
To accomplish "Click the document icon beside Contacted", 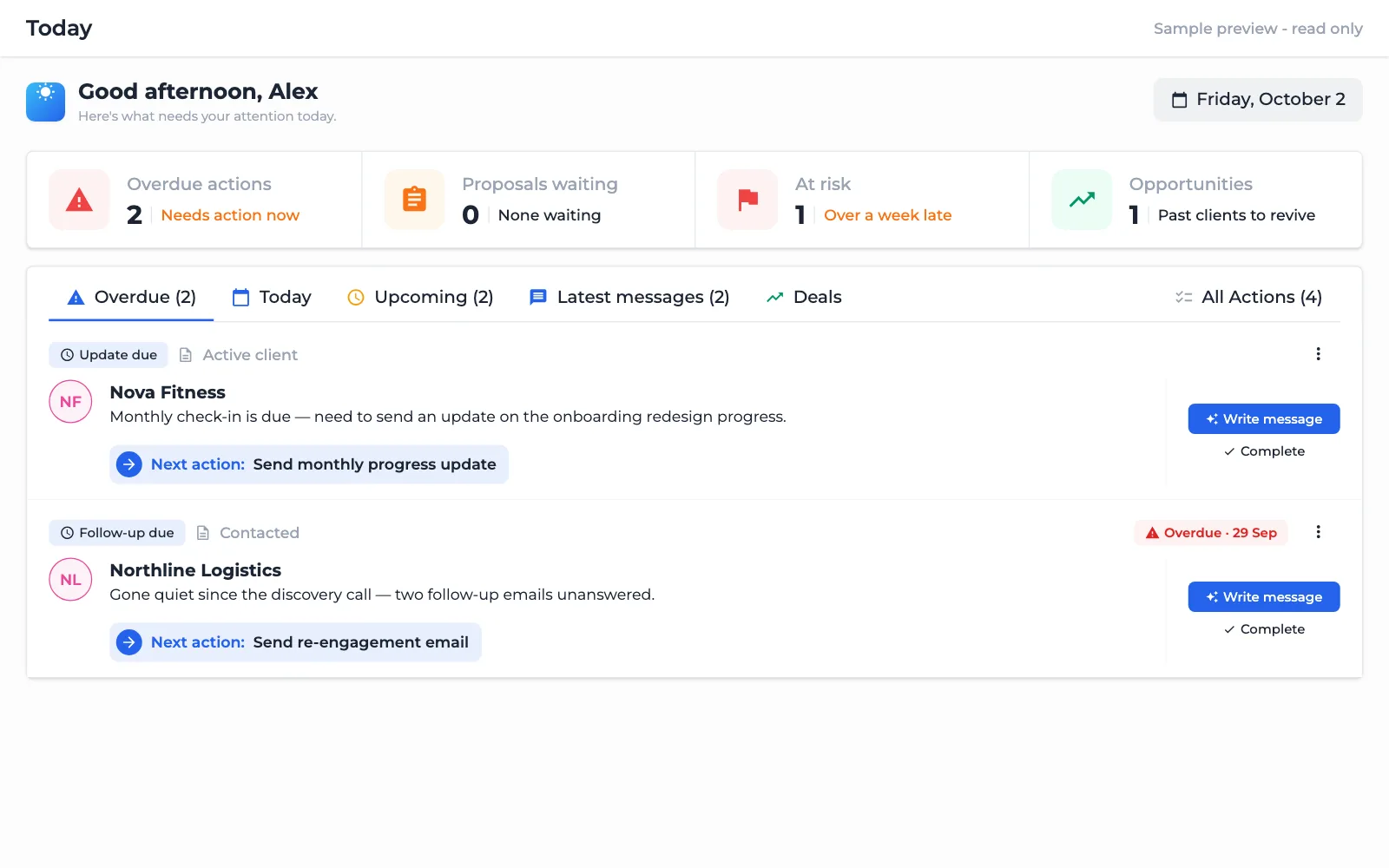I will click(x=203, y=533).
